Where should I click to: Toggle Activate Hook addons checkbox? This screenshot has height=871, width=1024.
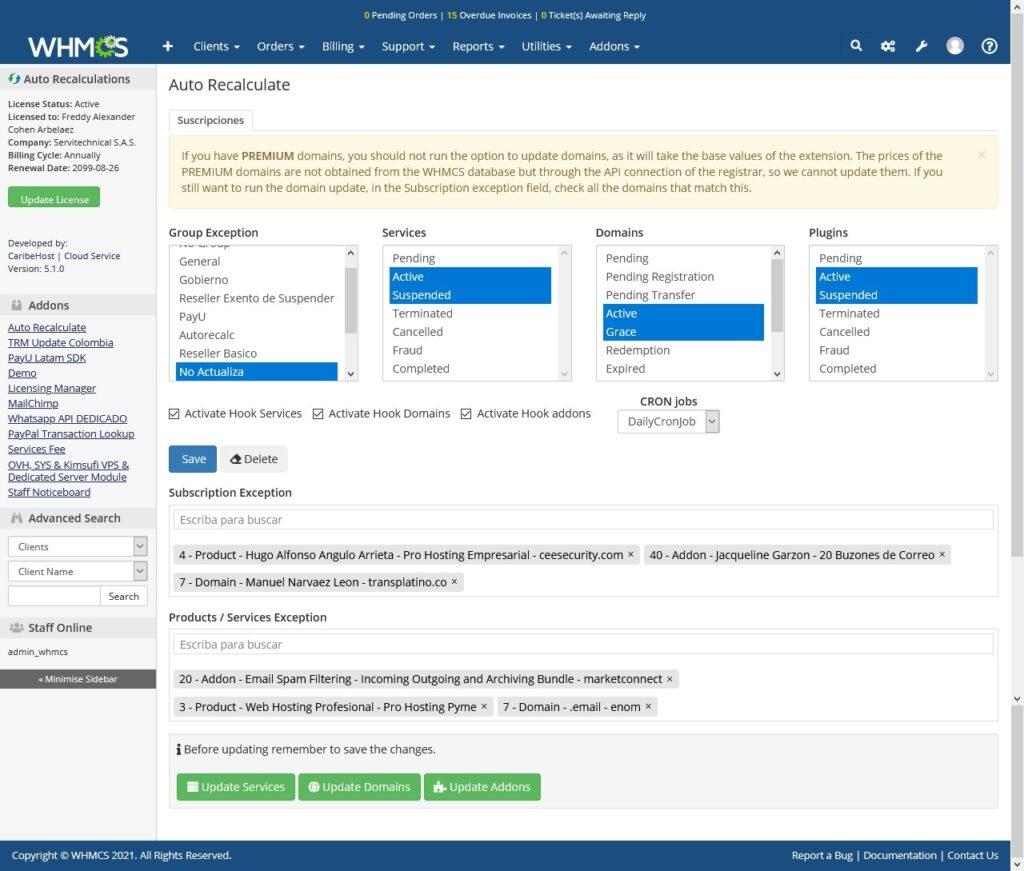tap(466, 414)
